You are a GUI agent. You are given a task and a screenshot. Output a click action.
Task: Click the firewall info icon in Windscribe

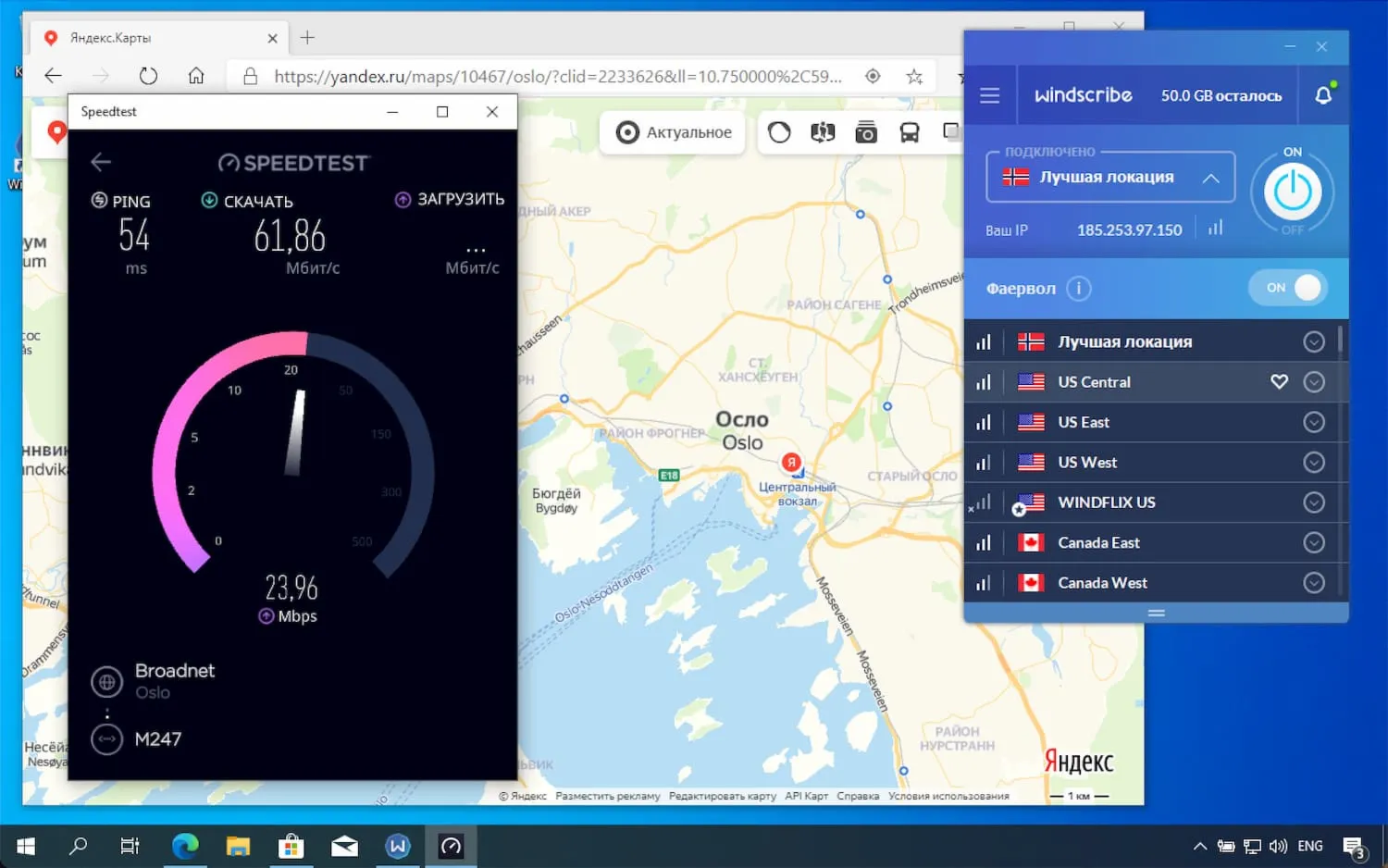tap(1078, 289)
